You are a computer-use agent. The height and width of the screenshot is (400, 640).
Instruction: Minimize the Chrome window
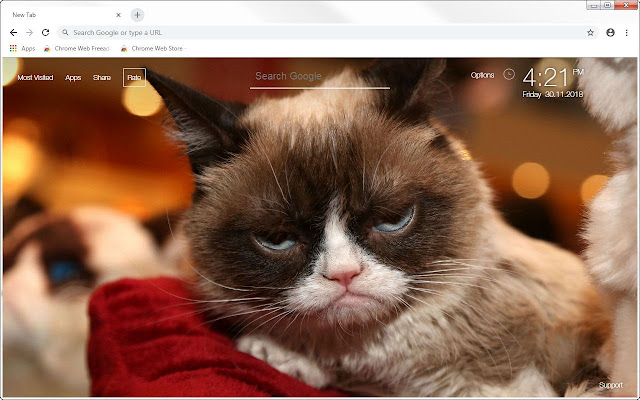click(594, 5)
